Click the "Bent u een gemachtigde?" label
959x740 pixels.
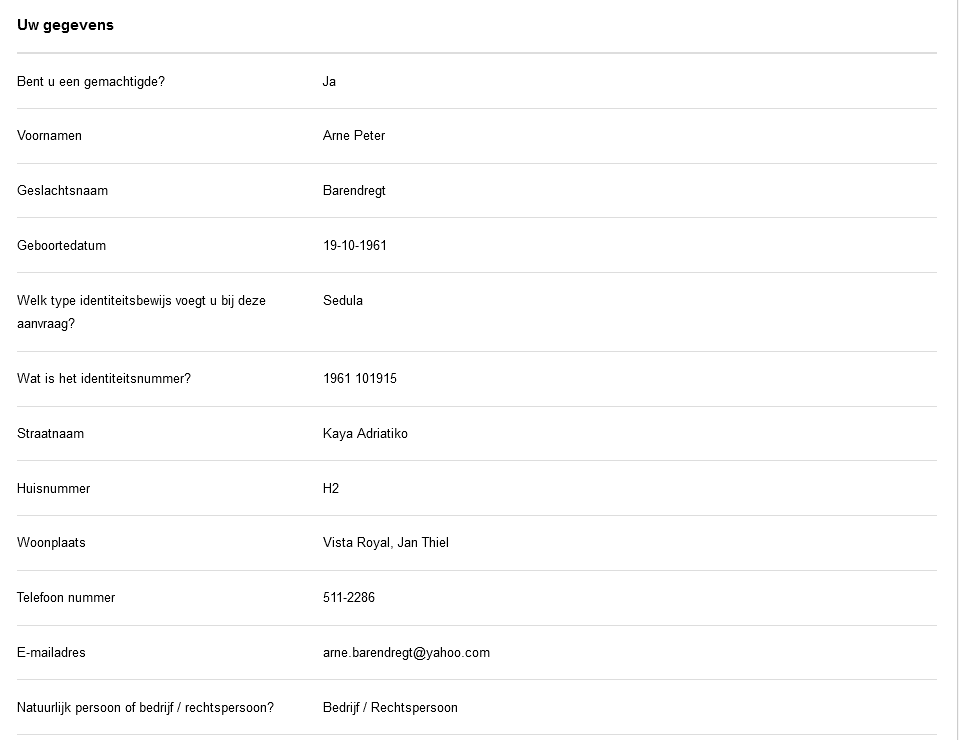(91, 81)
